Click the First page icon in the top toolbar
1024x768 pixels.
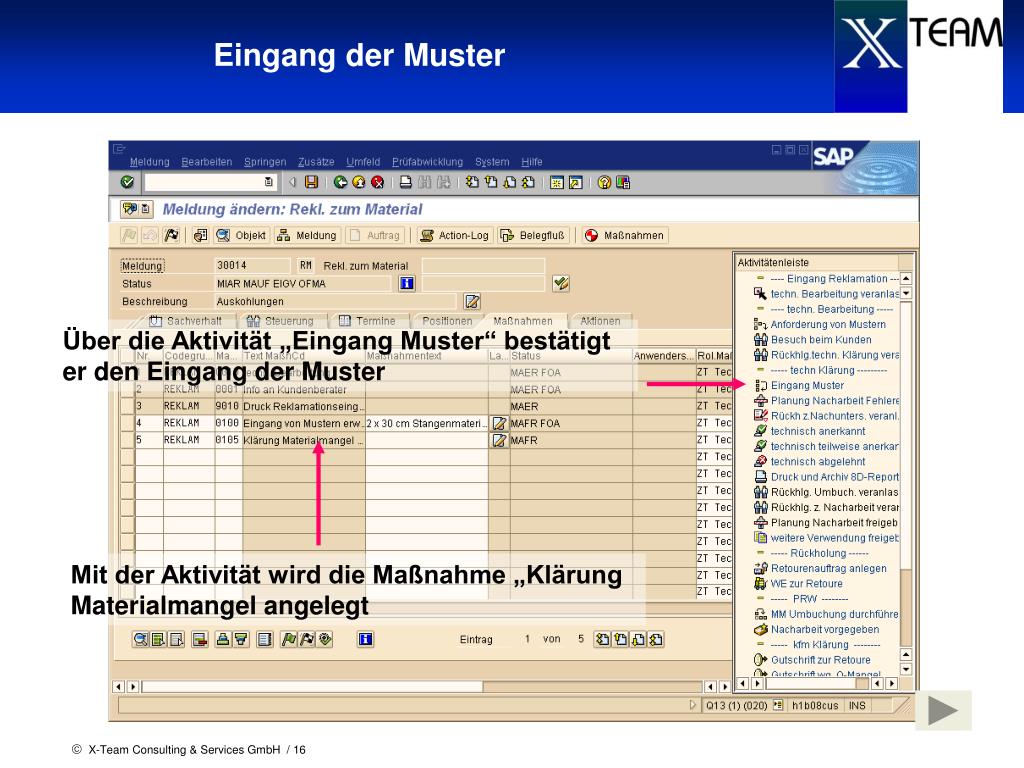[472, 182]
